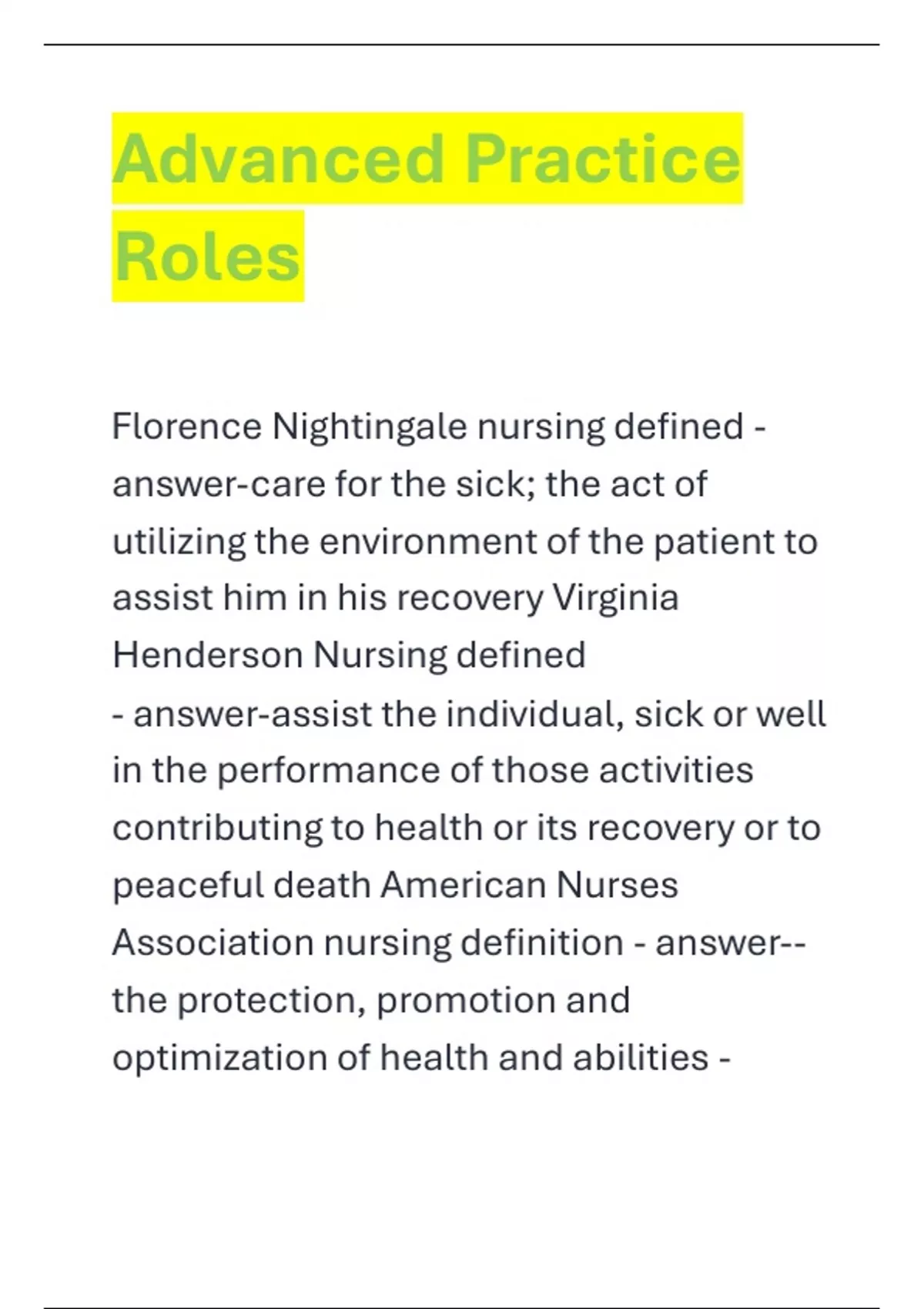Click the word "utilizing" in the paragraph
The image size is (924, 1309).
tap(179, 541)
